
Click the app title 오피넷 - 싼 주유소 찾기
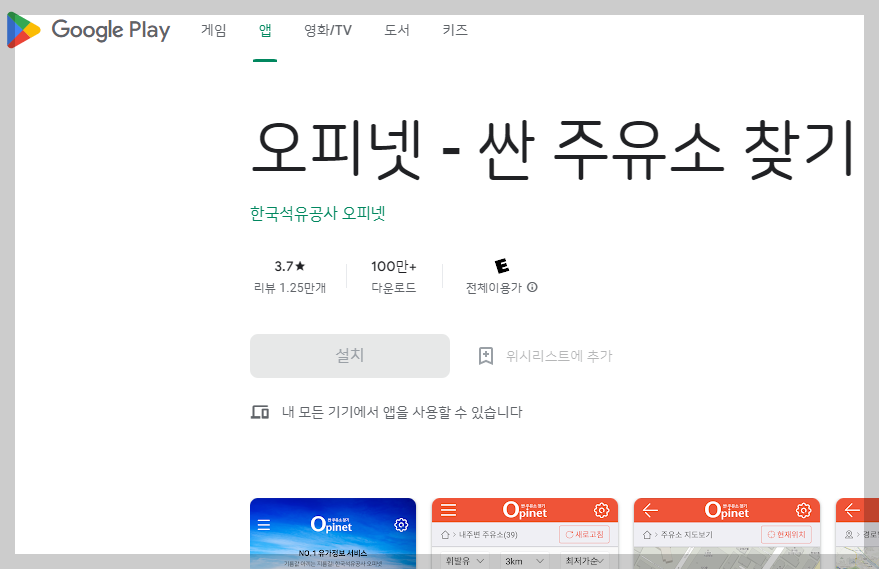pos(552,150)
